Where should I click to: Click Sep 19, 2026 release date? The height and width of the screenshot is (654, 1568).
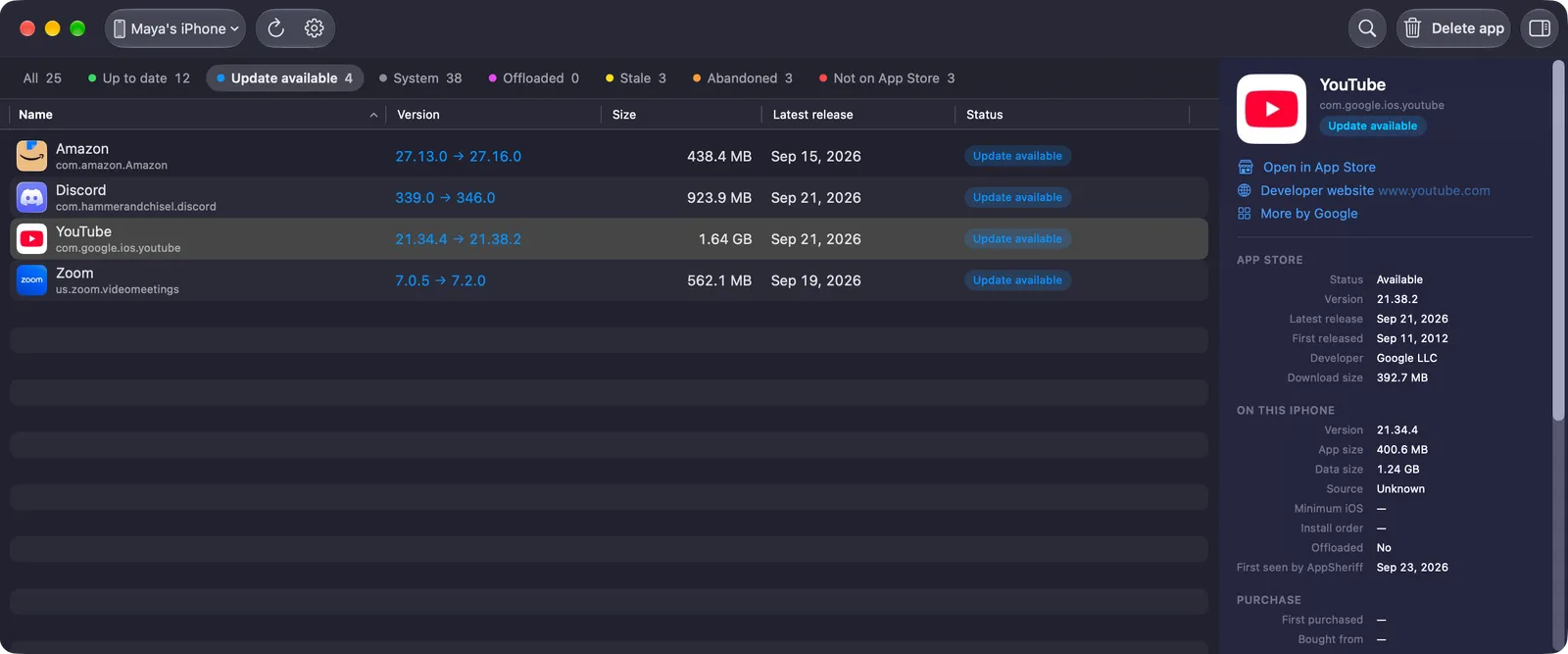coord(816,280)
